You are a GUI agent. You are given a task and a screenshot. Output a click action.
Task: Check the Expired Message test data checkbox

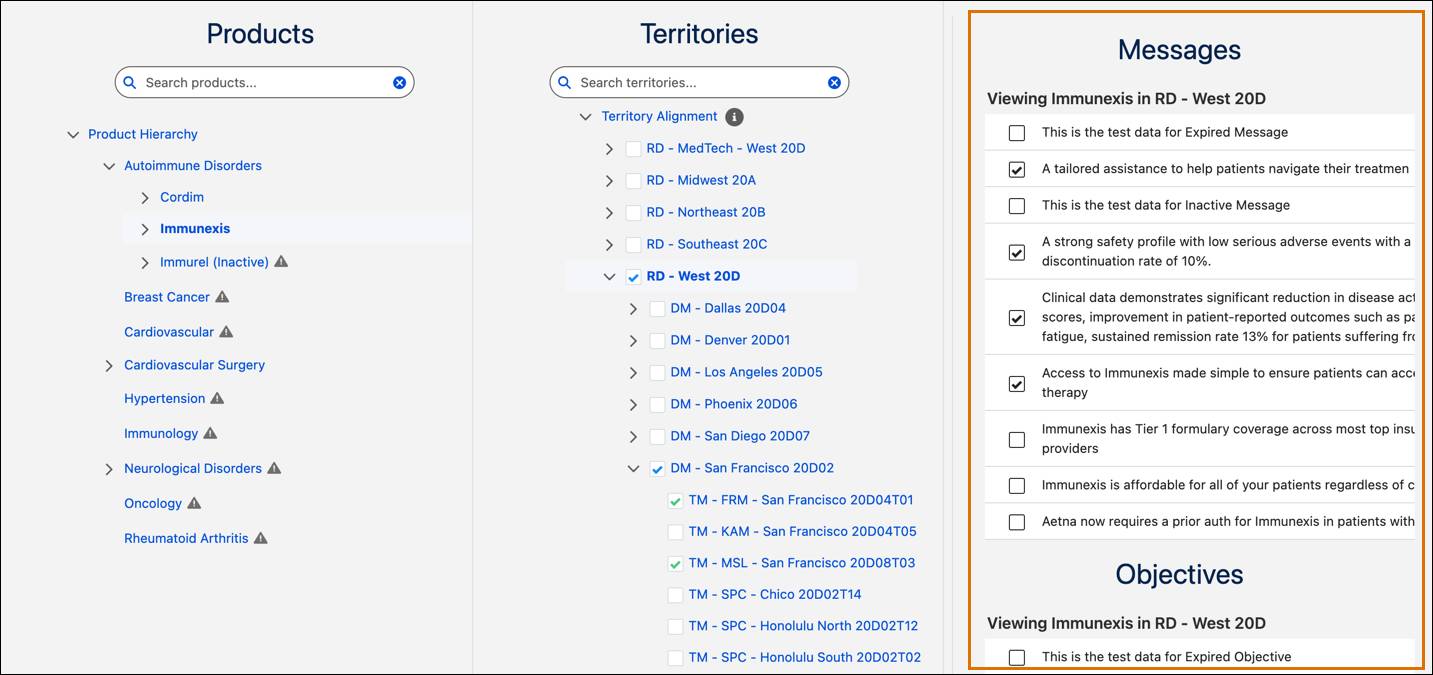pyautogui.click(x=1017, y=133)
